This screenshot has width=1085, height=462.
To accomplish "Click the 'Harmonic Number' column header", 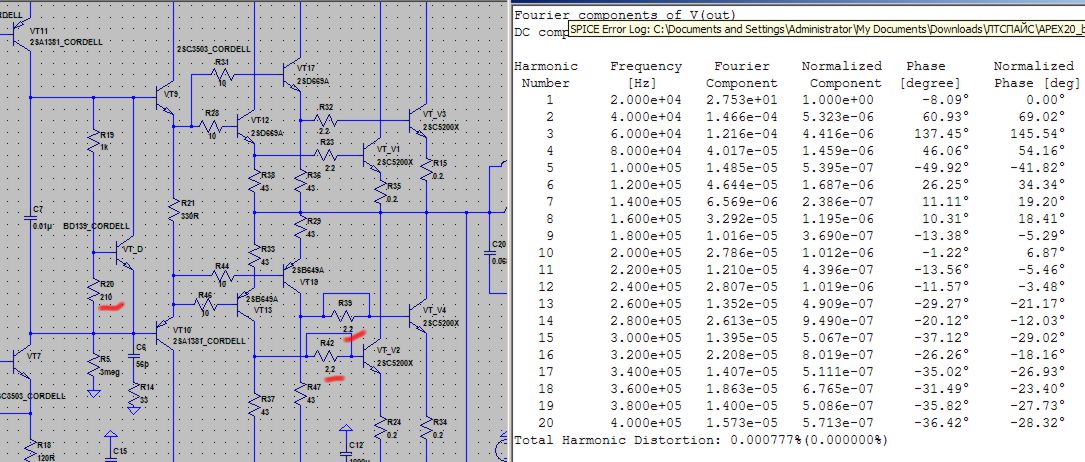I will click(545, 75).
